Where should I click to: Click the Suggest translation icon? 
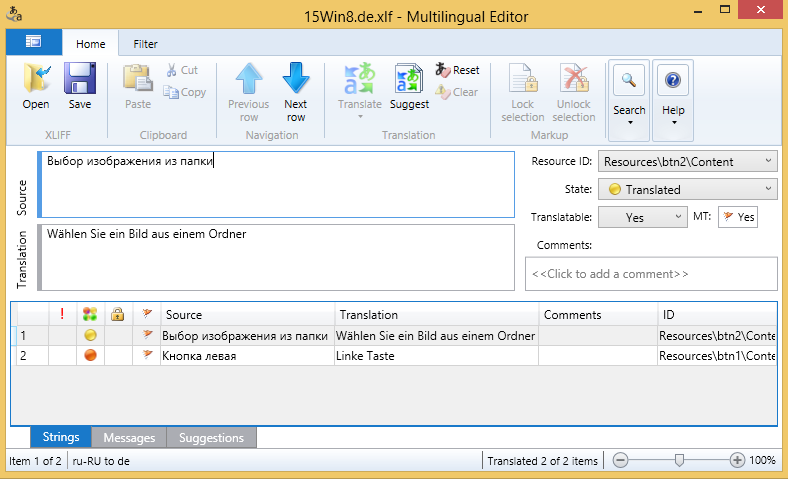pos(409,78)
